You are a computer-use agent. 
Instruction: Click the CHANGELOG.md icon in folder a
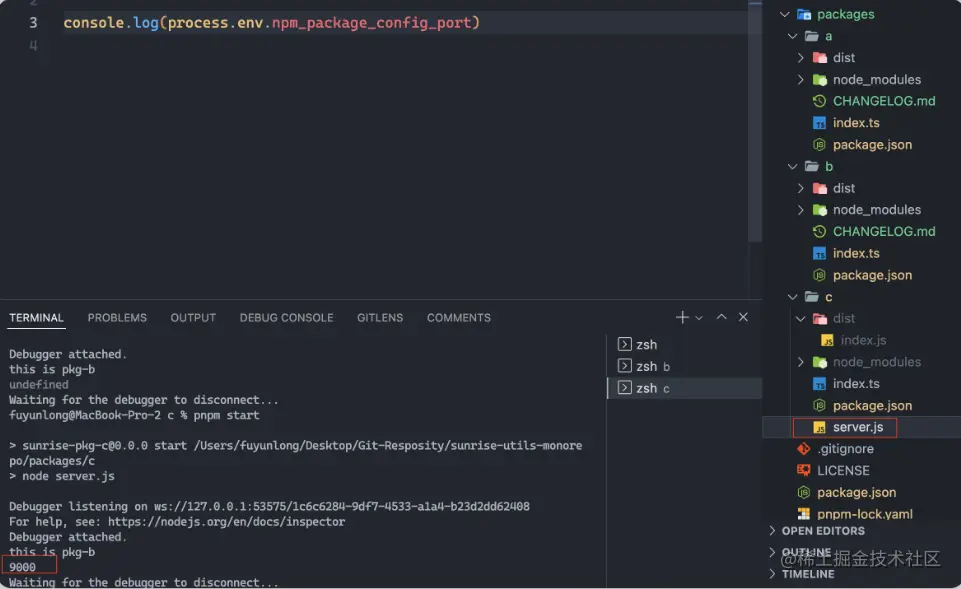(x=819, y=101)
